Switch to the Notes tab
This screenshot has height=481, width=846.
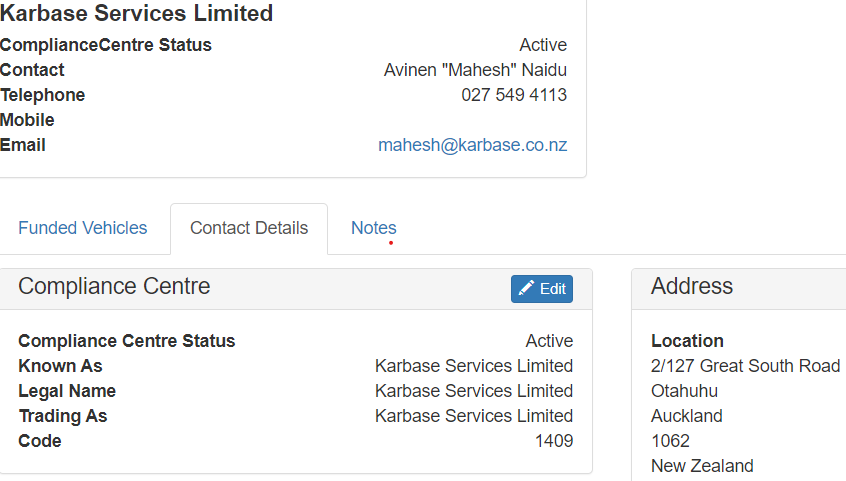tap(374, 228)
